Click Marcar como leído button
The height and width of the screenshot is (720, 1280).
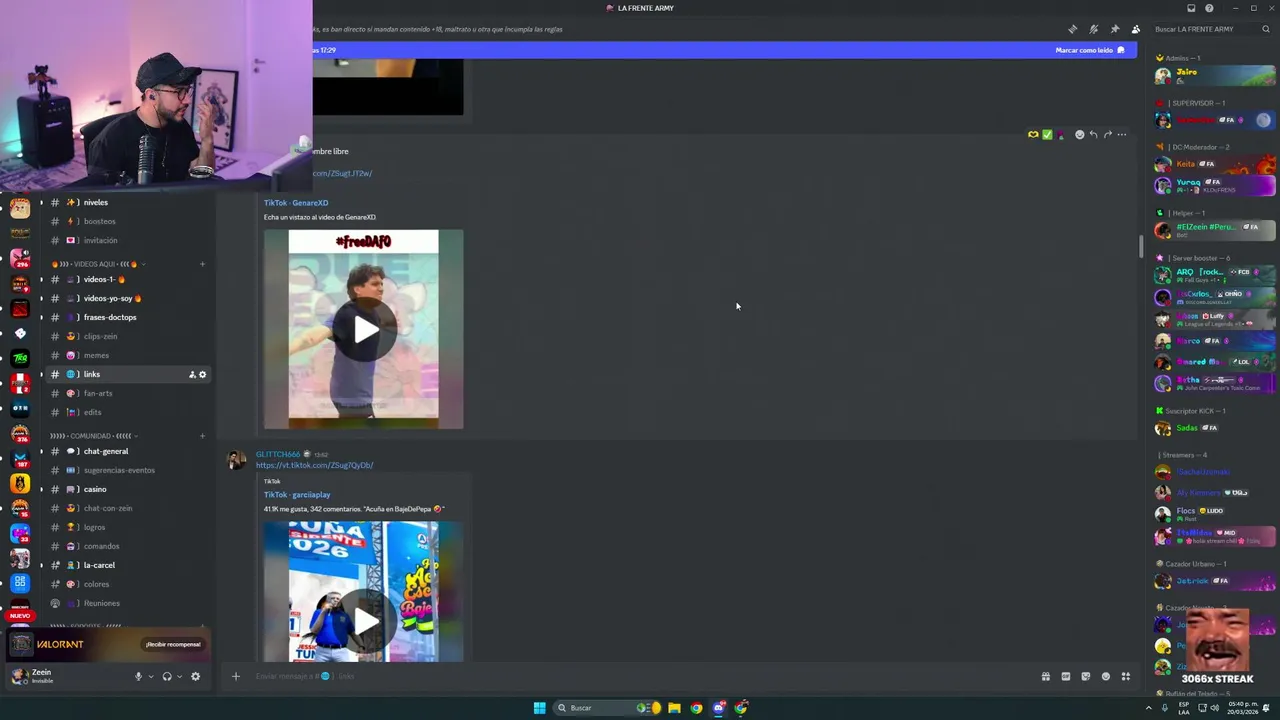(x=1090, y=50)
